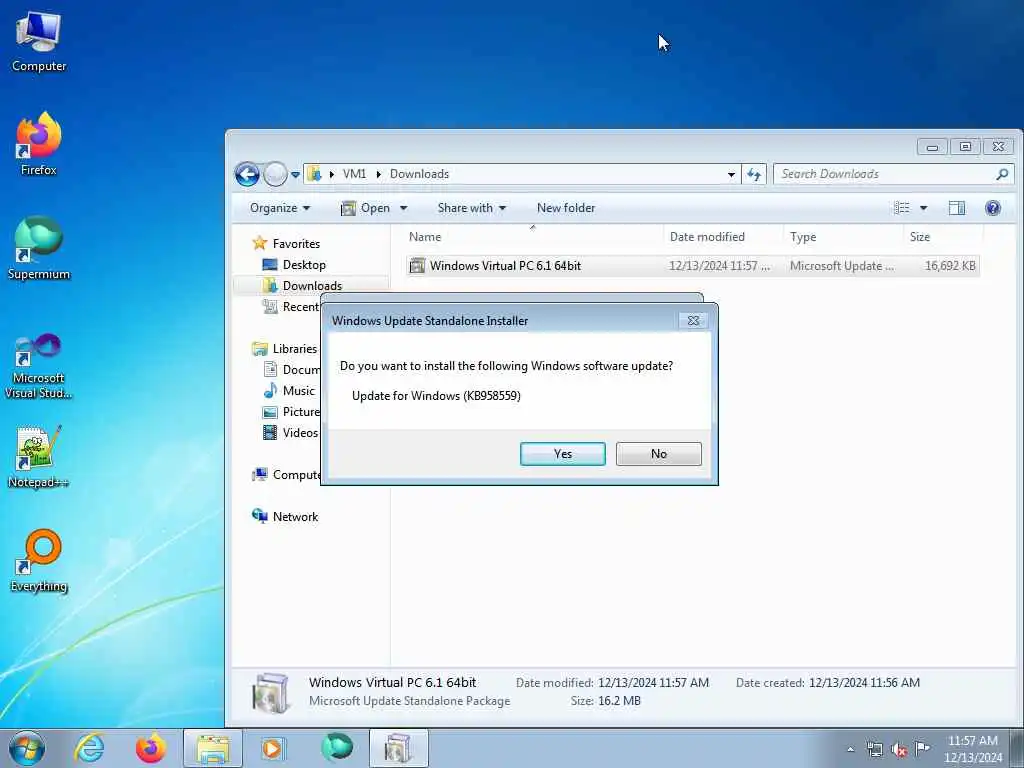
Task: Click Downloads in the address breadcrumb
Action: [419, 174]
